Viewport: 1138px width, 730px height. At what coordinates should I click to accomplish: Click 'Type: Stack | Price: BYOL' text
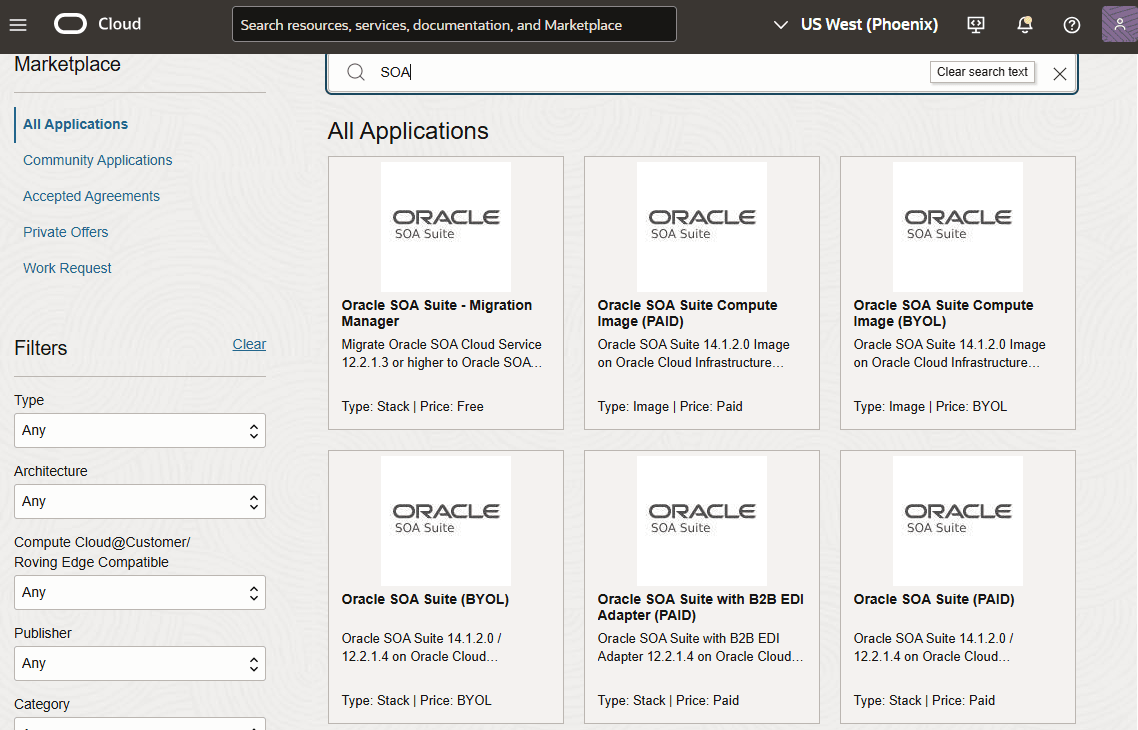(x=417, y=700)
